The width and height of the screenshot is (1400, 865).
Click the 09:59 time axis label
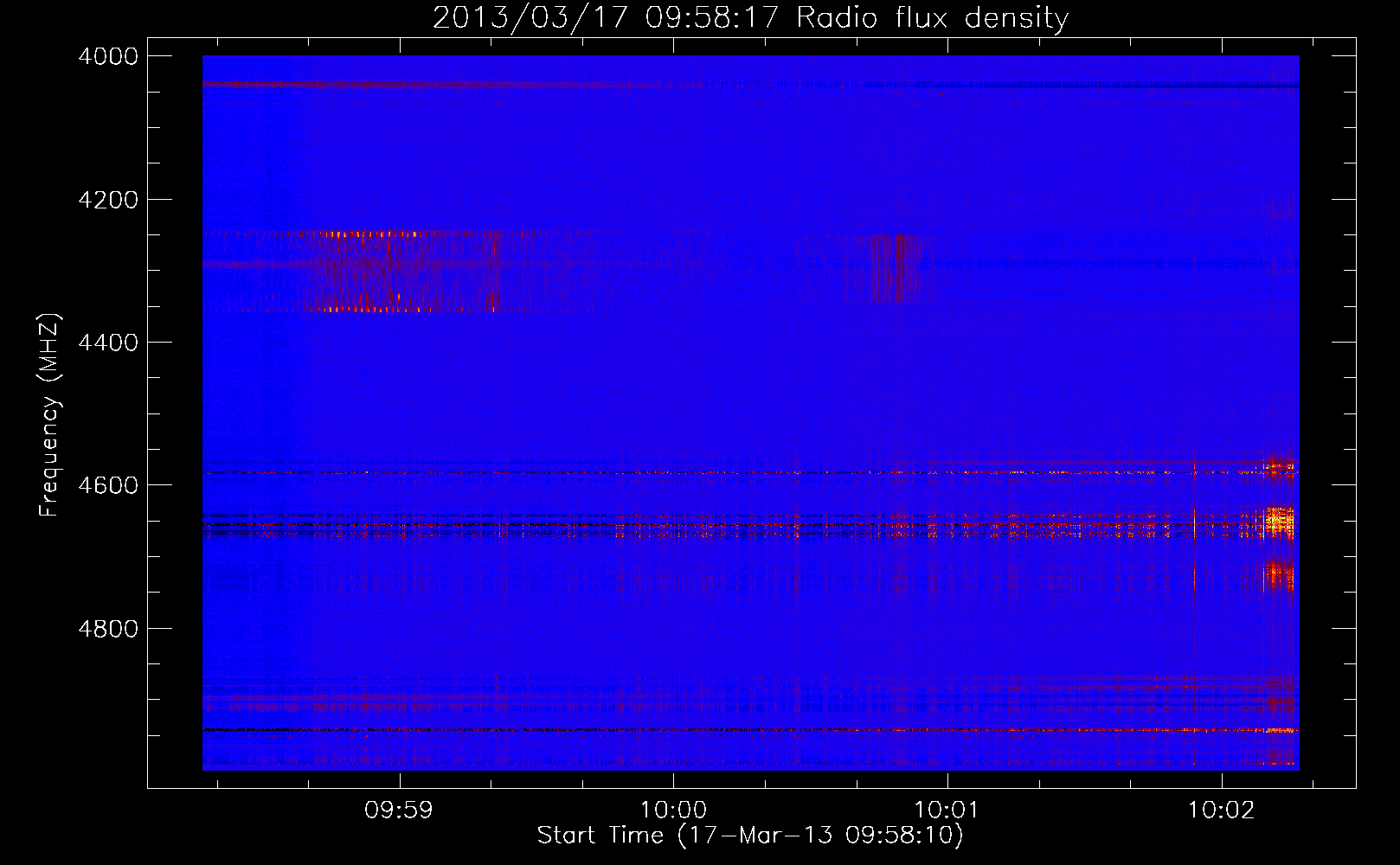[x=399, y=811]
